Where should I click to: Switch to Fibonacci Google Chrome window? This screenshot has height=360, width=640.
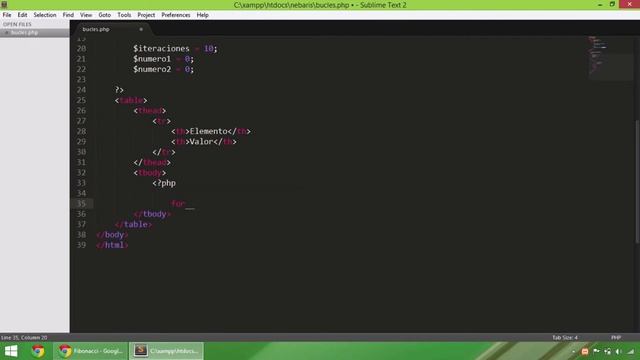(91, 351)
